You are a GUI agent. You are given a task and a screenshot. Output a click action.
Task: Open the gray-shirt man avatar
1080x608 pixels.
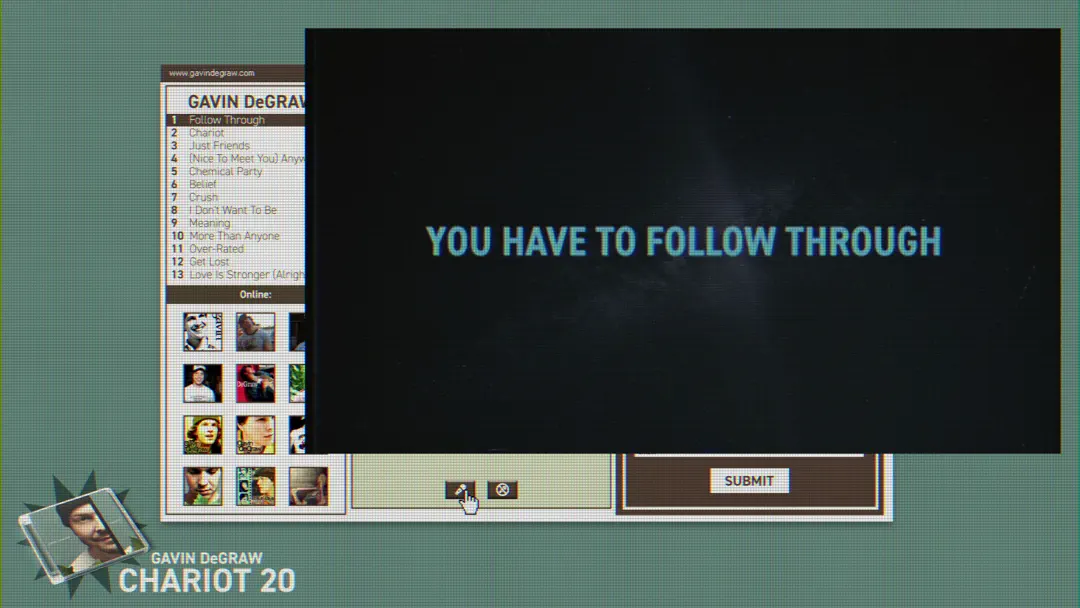click(x=256, y=332)
